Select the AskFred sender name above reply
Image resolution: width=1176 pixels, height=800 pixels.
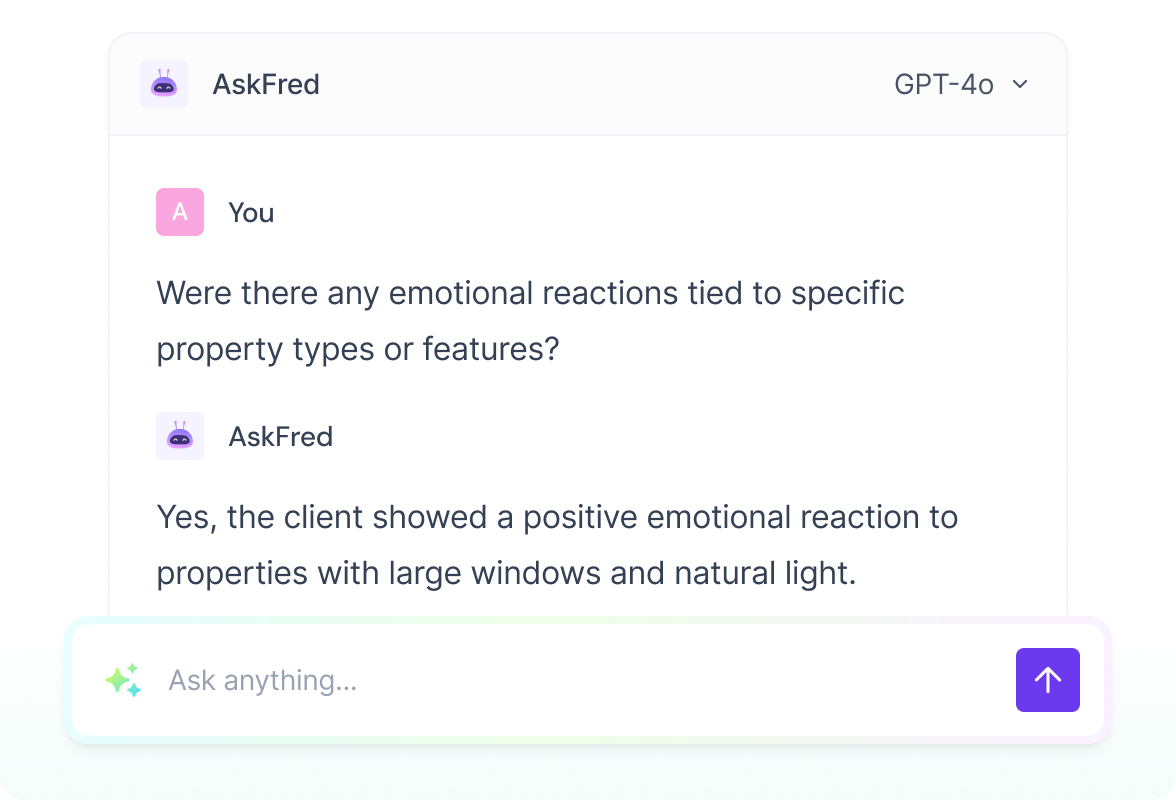pos(281,437)
